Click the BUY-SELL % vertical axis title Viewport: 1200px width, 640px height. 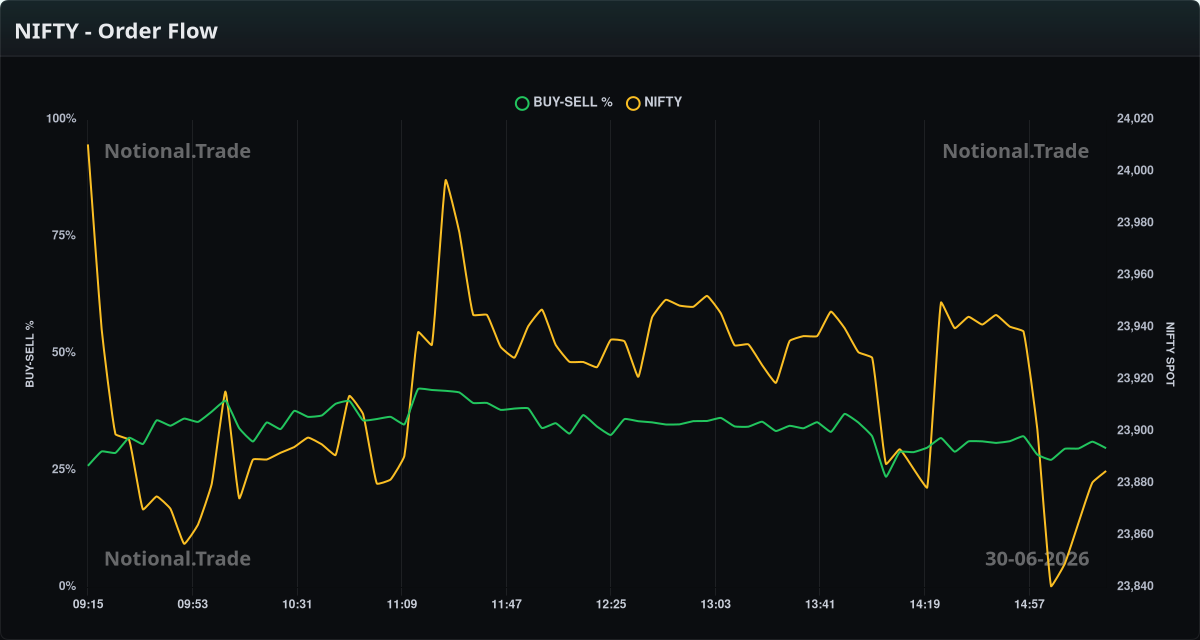(x=30, y=353)
